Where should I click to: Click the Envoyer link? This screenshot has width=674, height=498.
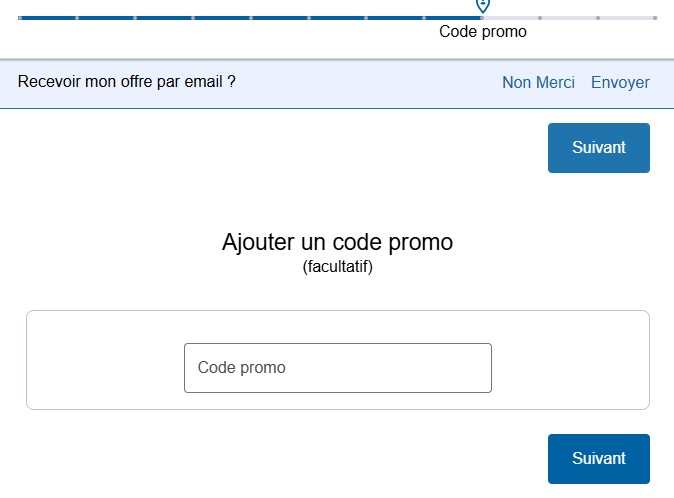click(620, 83)
